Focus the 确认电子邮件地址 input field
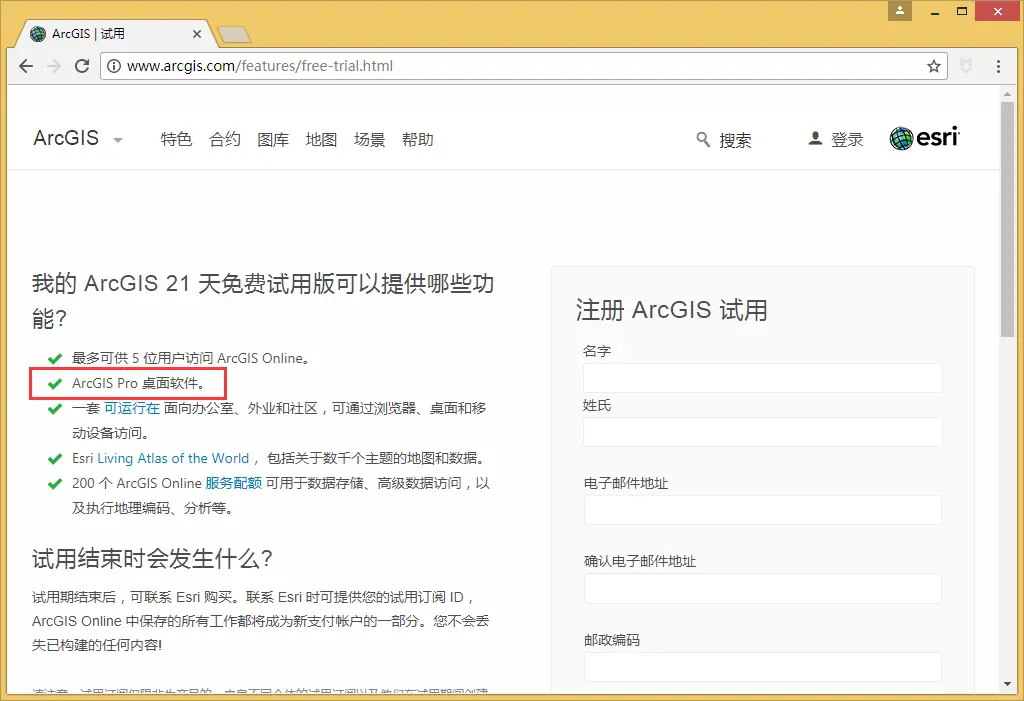1024x701 pixels. pyautogui.click(x=763, y=589)
